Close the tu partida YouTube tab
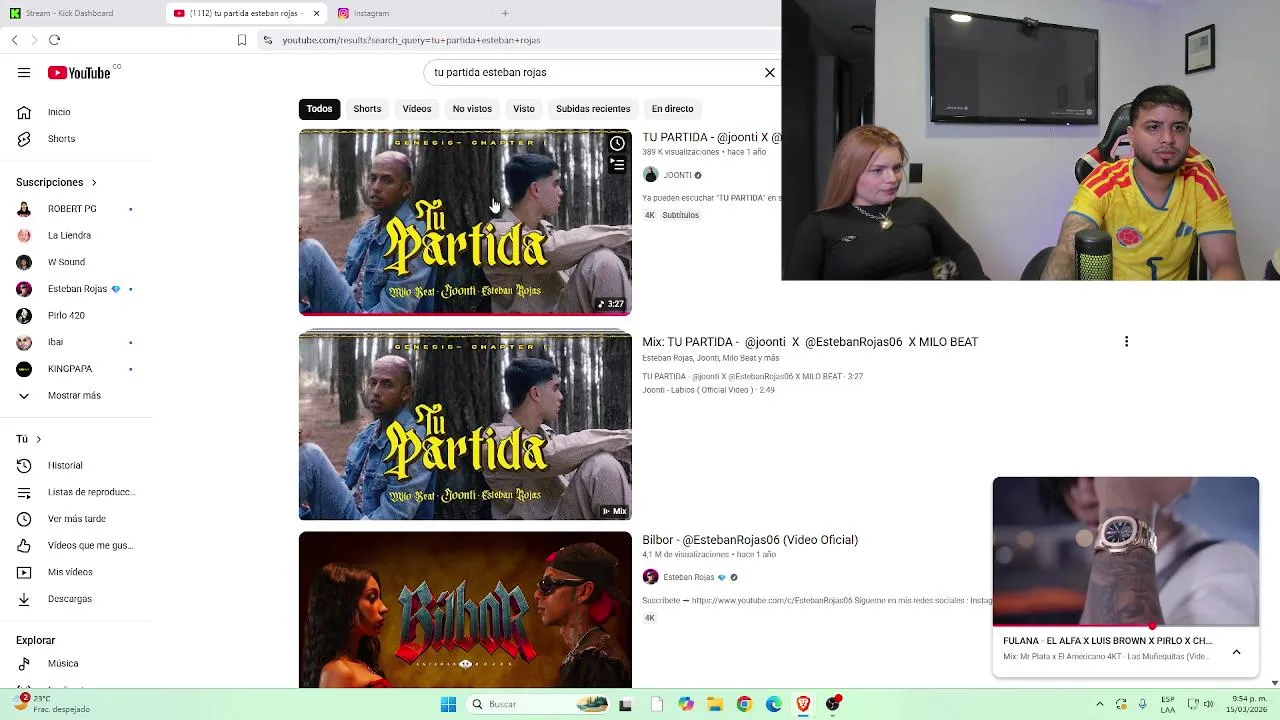Screen dimensions: 1280x720 (316, 13)
